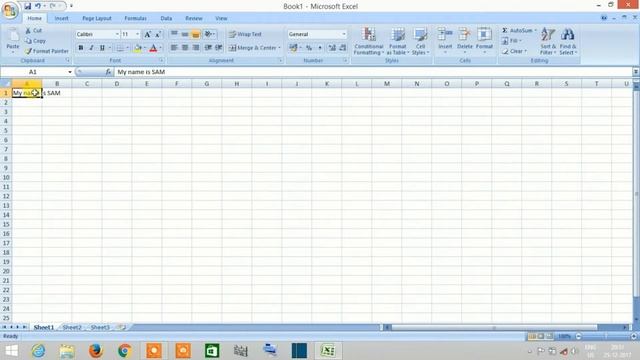The image size is (640, 360).
Task: Expand the Number Format dropdown
Action: pyautogui.click(x=344, y=34)
